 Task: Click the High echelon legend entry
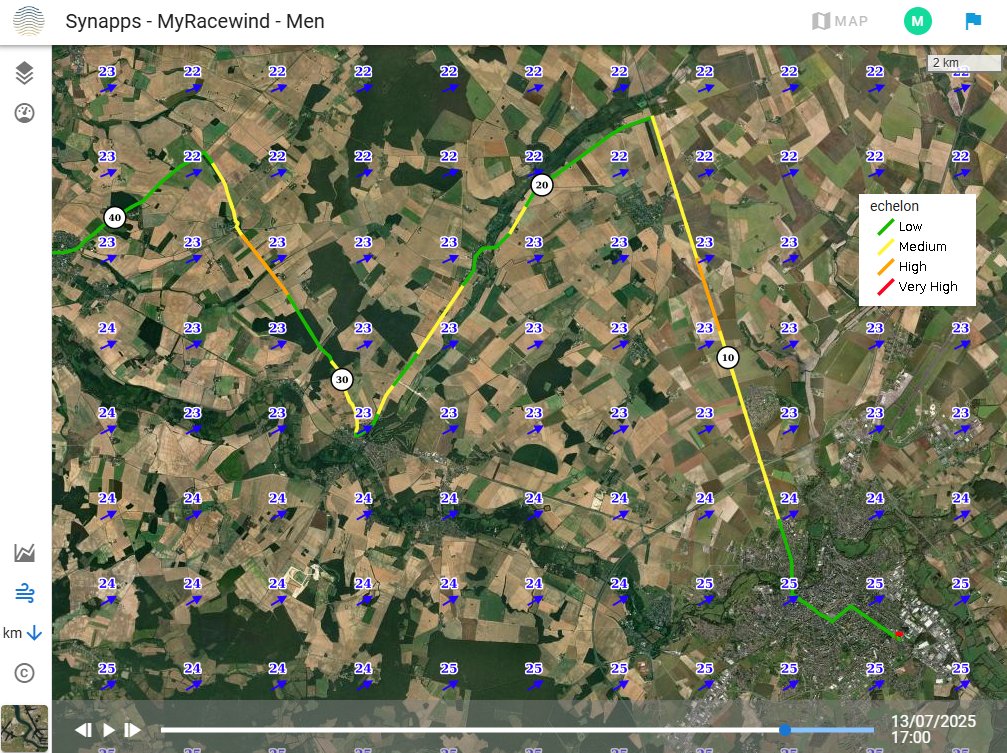(x=902, y=266)
